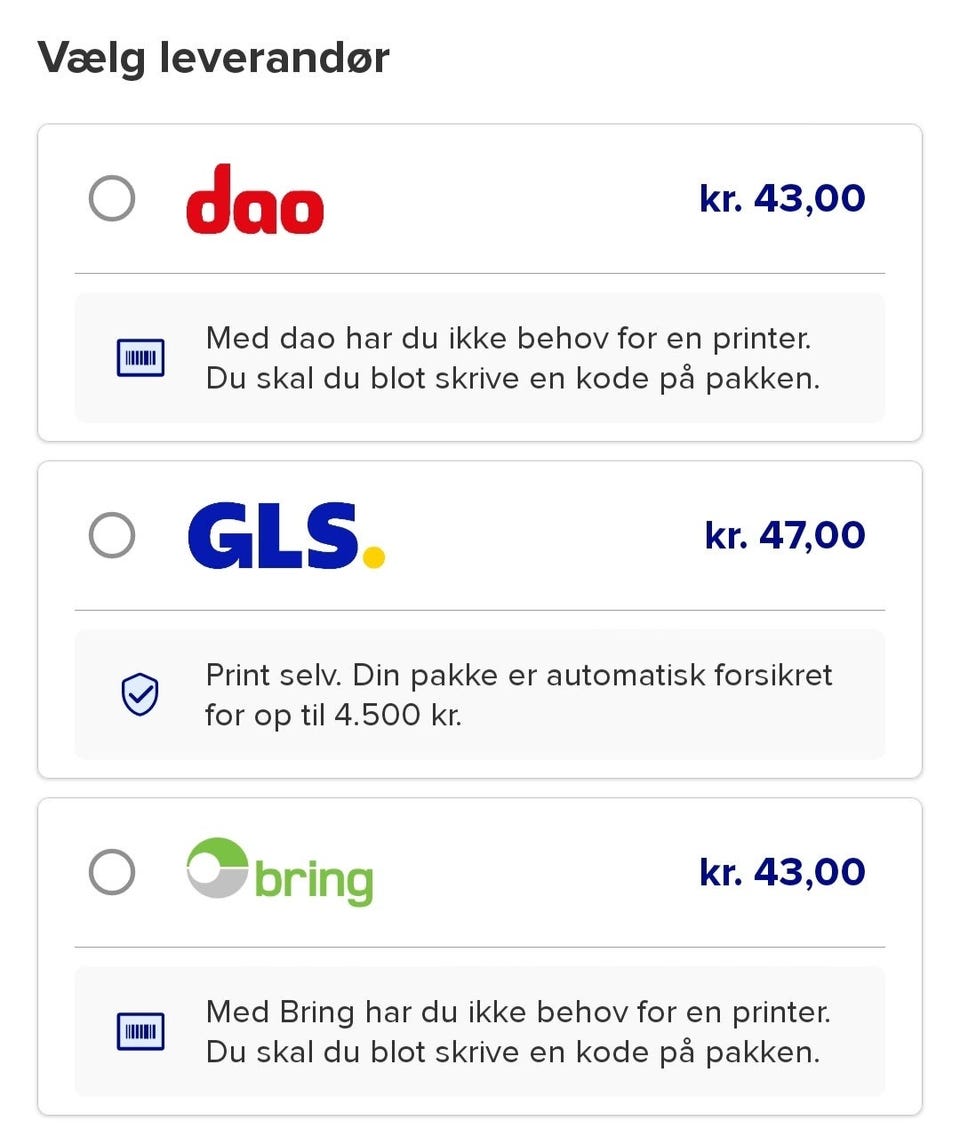Click the 'Vælg leverandør' heading
This screenshot has height=1128, width=960.
point(213,59)
